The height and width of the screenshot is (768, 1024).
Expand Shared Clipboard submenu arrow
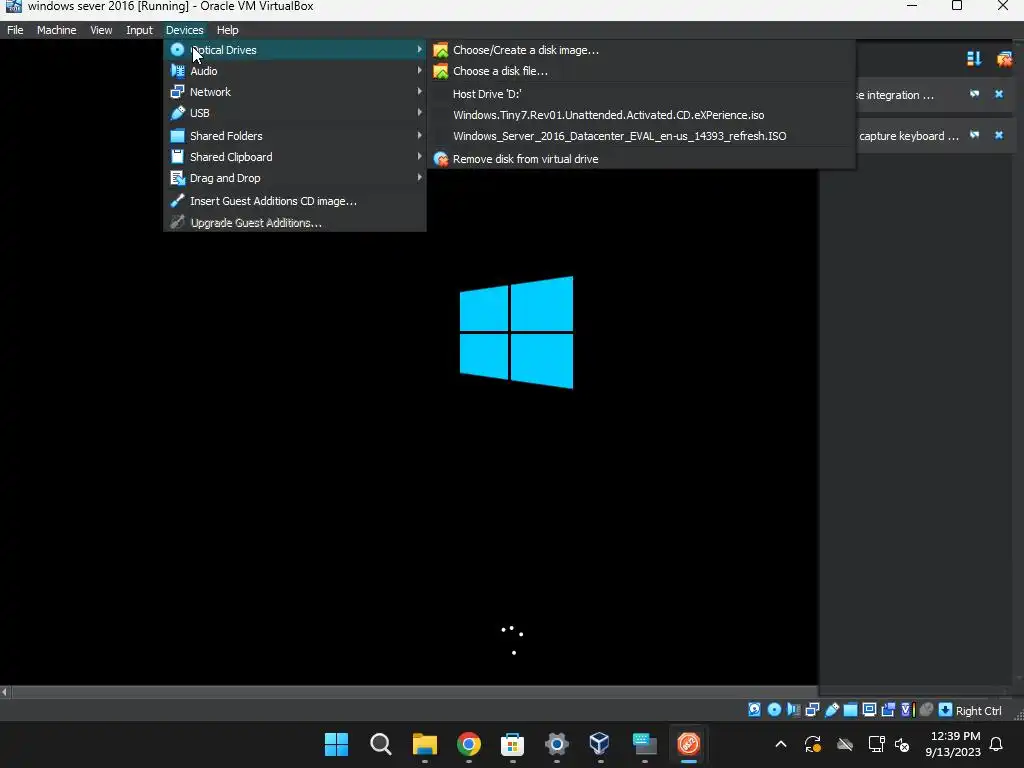(x=419, y=156)
